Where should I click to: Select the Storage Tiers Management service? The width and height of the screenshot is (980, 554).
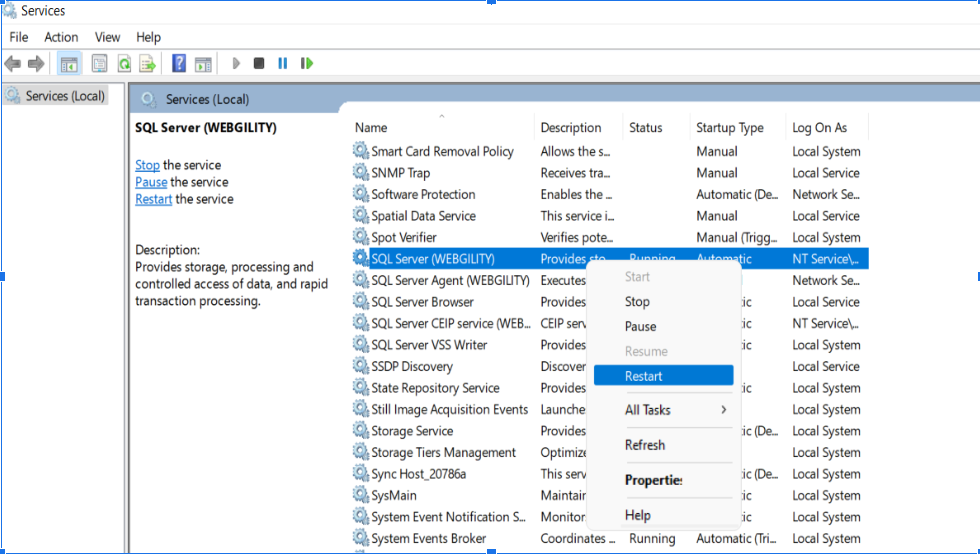pyautogui.click(x=443, y=452)
